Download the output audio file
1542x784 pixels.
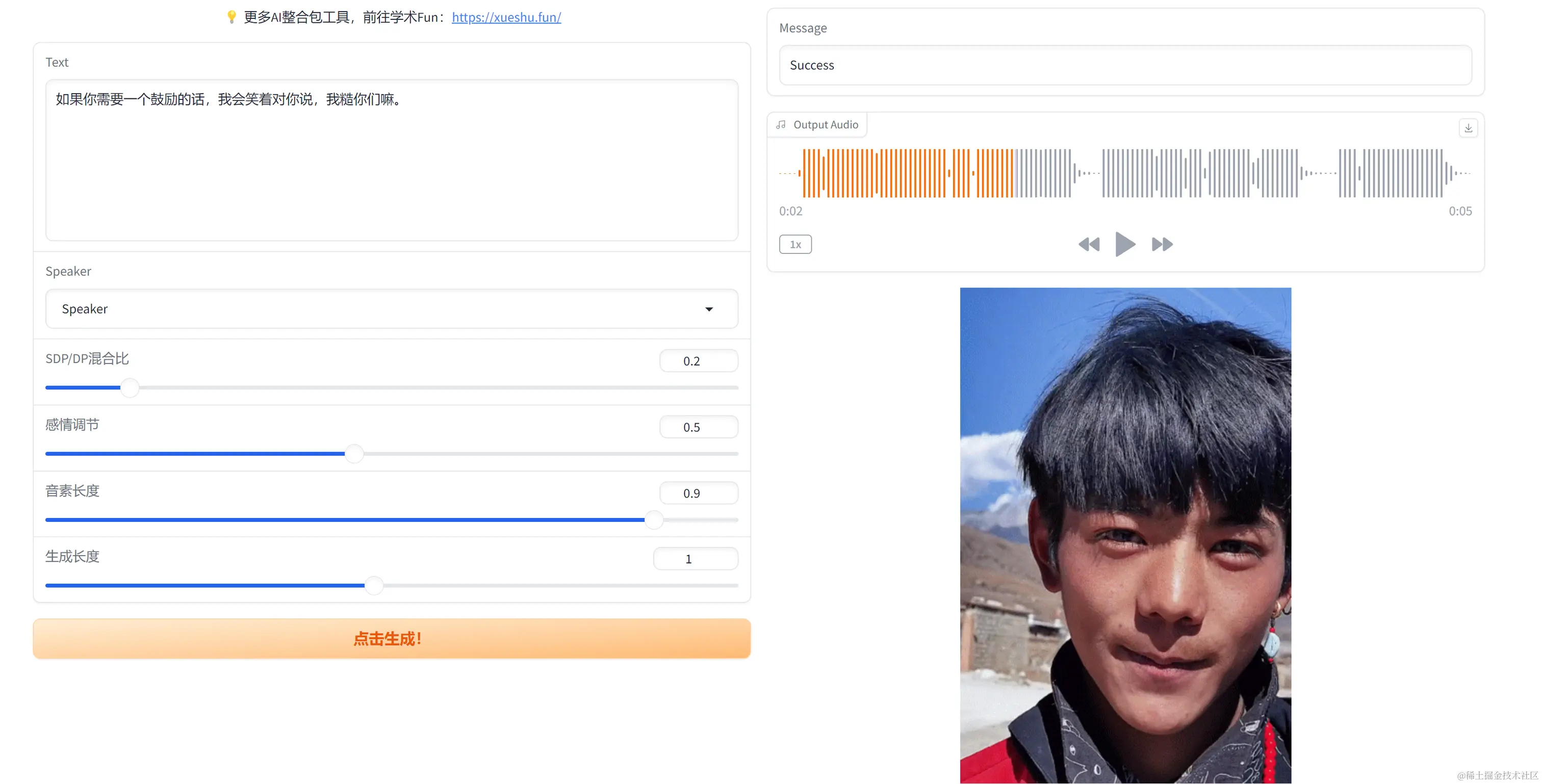[x=1468, y=128]
